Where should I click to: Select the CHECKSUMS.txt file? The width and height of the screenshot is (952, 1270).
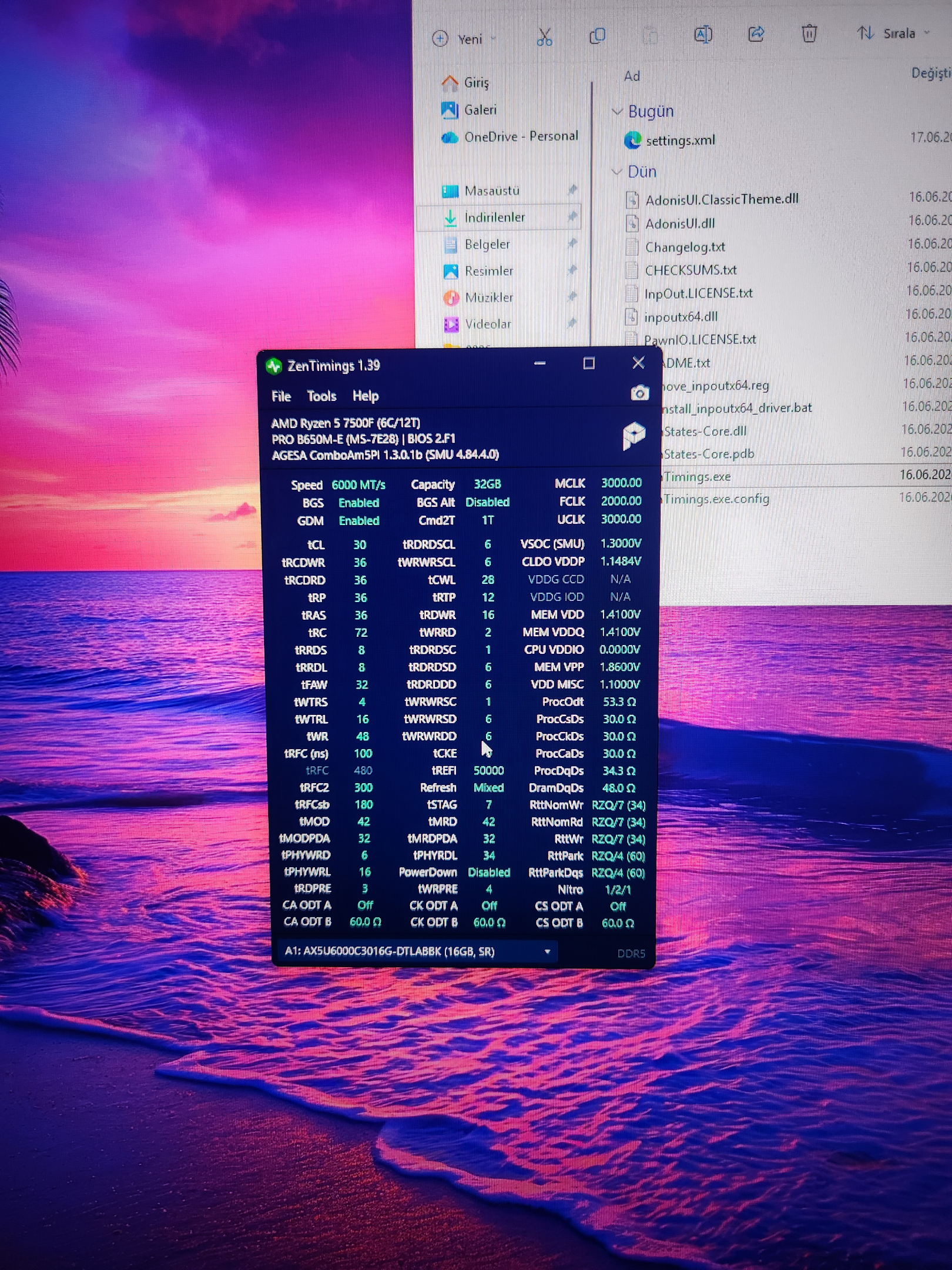click(x=690, y=270)
